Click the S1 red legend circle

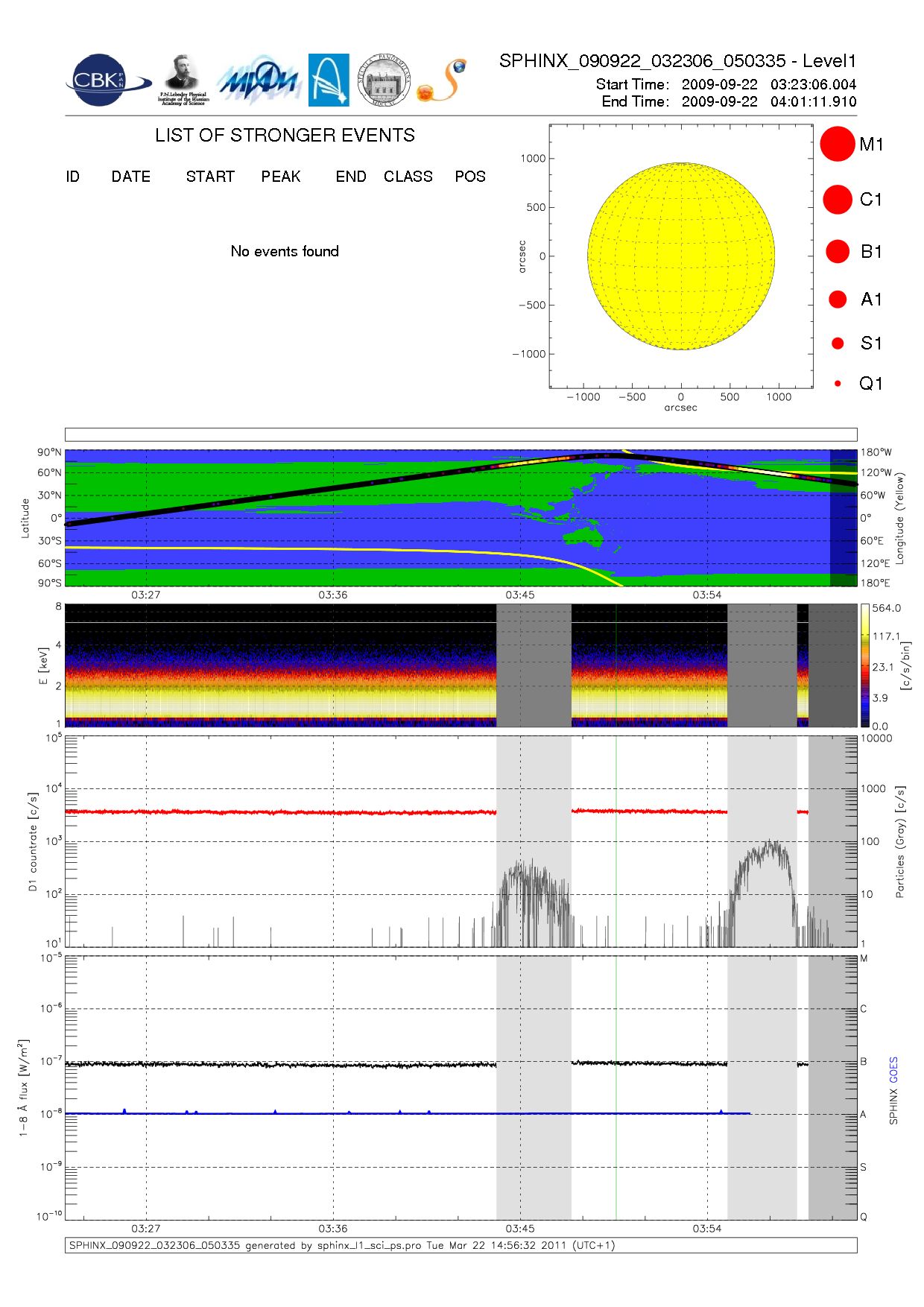[838, 344]
